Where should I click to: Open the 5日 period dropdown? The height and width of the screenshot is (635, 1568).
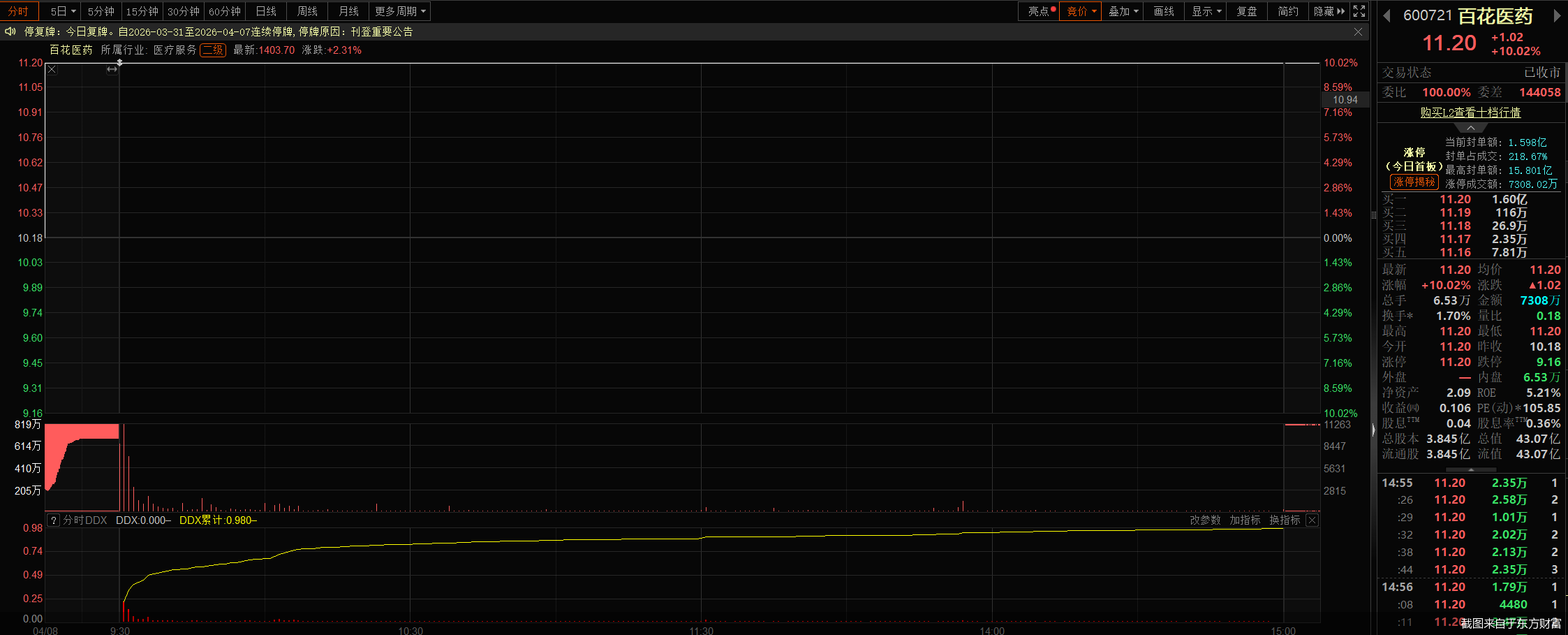(x=62, y=11)
